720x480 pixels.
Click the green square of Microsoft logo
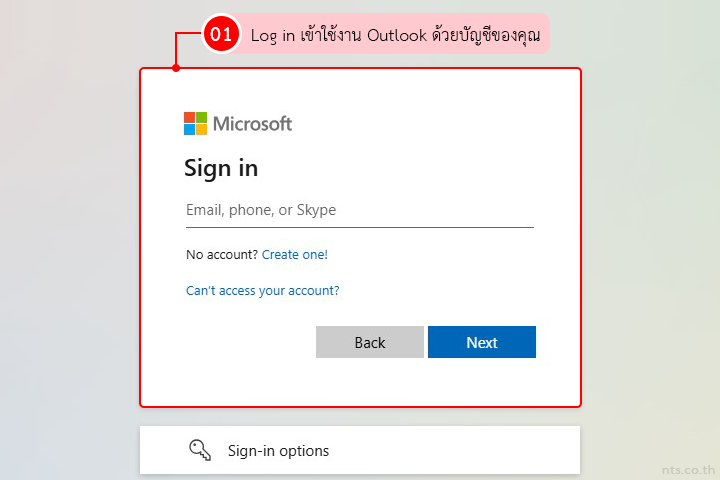(201, 117)
